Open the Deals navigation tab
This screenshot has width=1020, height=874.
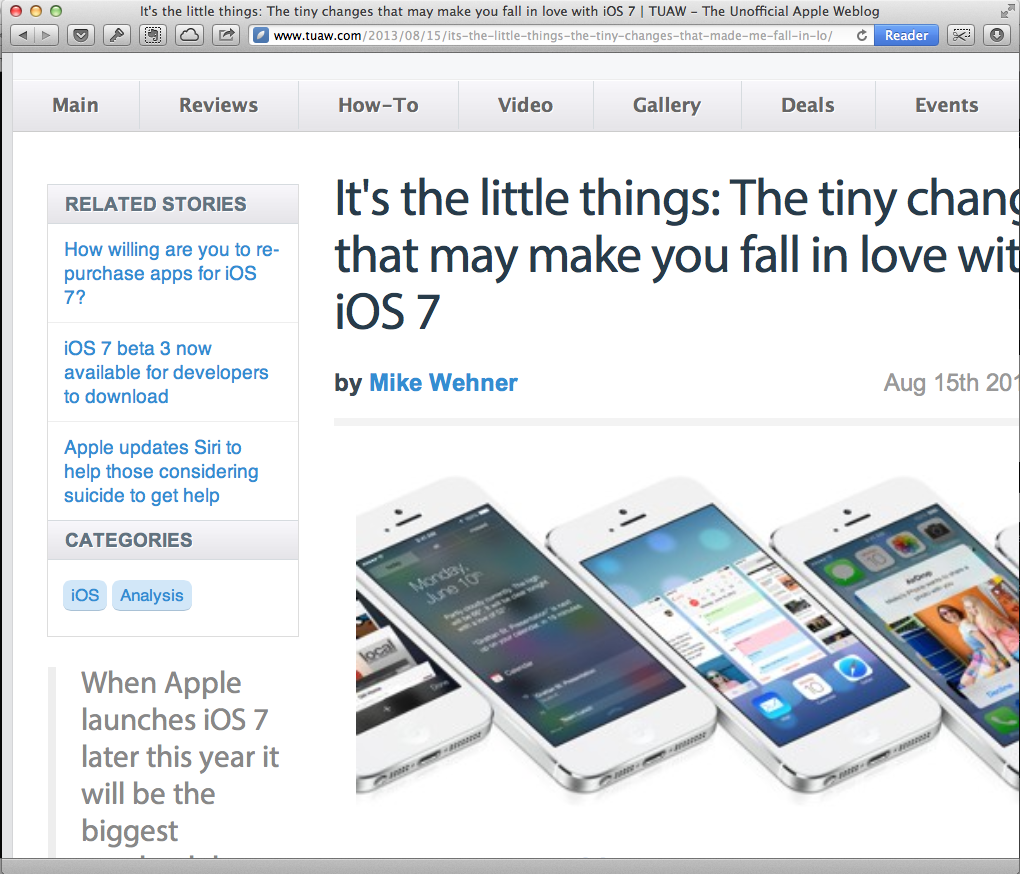coord(808,105)
